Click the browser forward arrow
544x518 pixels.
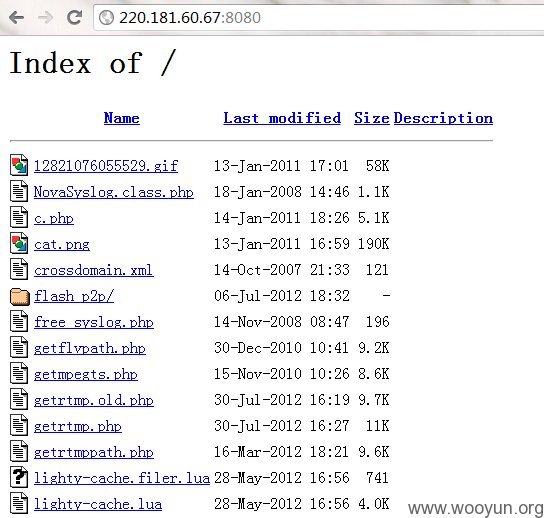tap(45, 17)
